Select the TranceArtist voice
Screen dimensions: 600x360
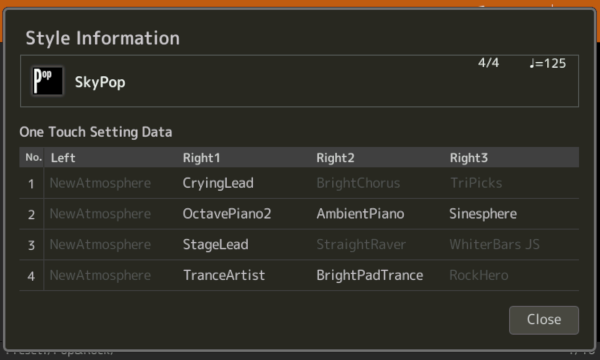(224, 275)
